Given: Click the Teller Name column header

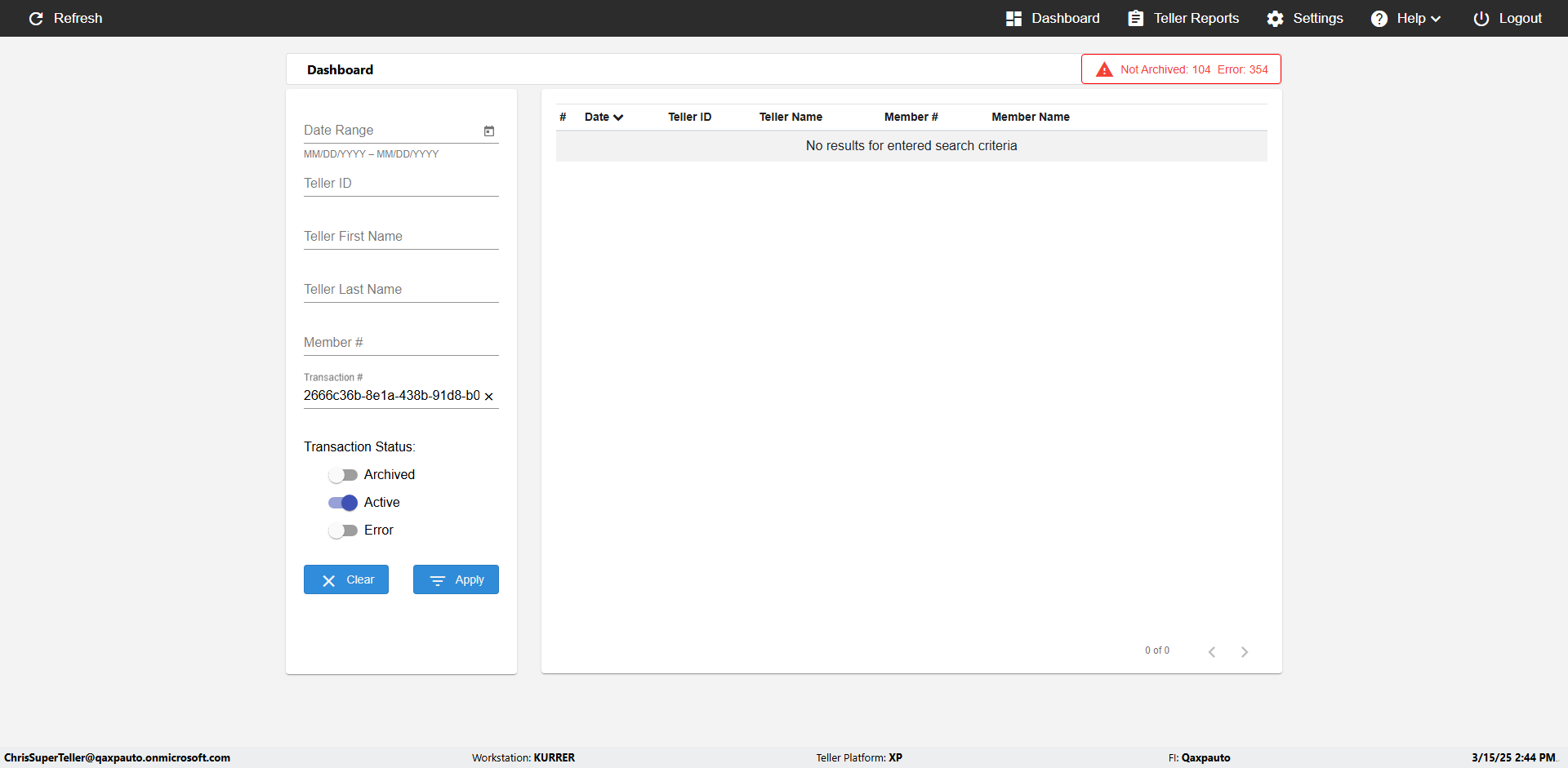Looking at the screenshot, I should 791,117.
